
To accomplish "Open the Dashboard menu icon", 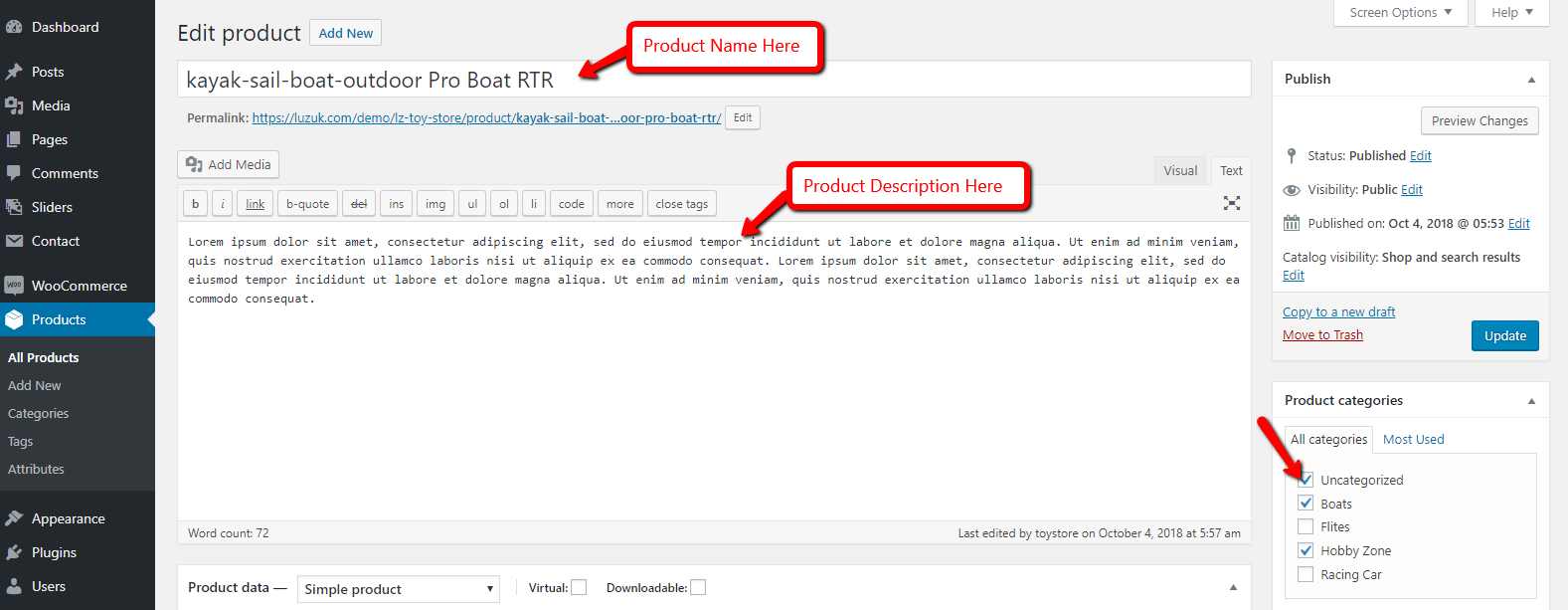I will coord(14,28).
